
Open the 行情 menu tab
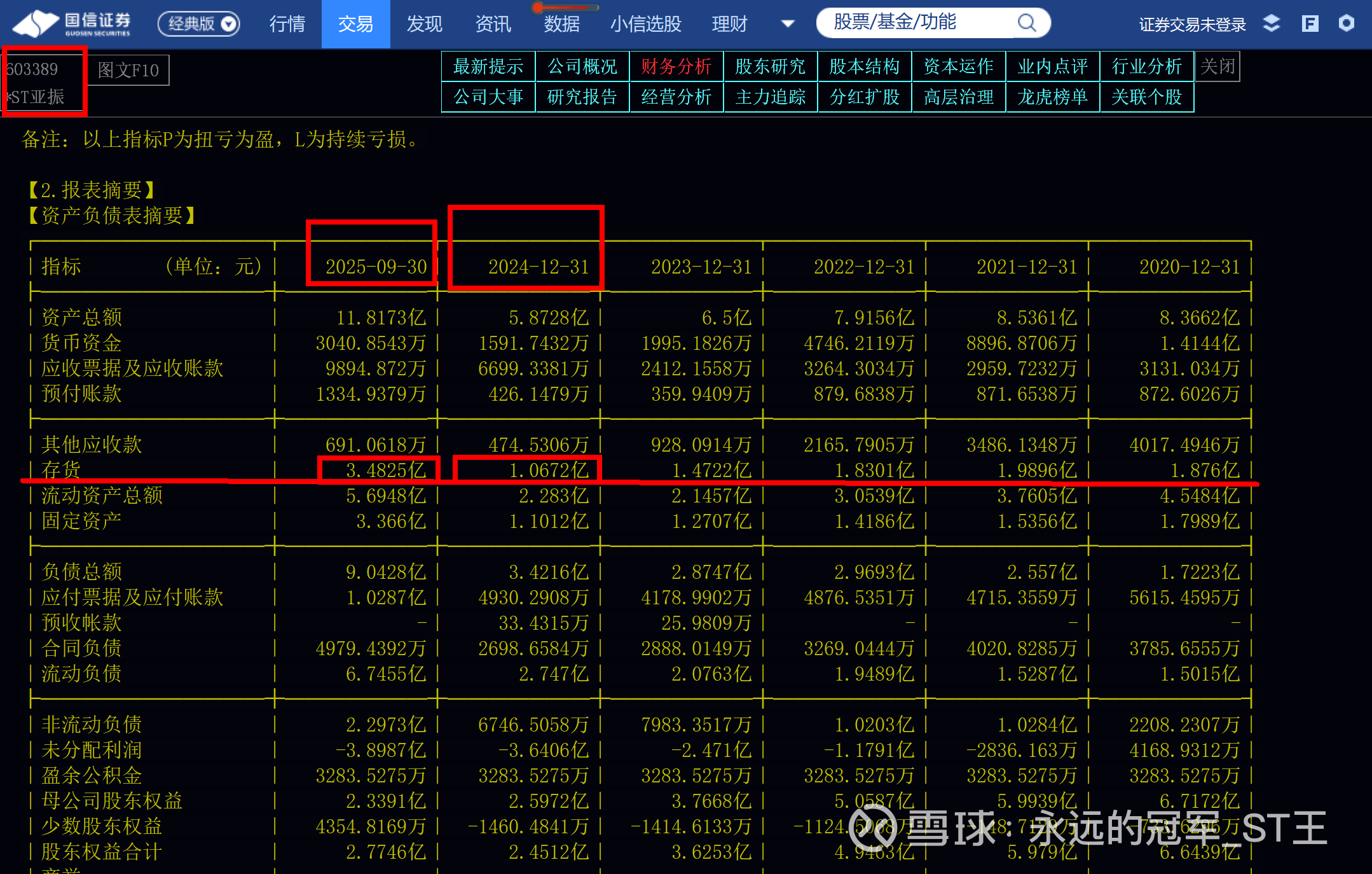pos(287,24)
